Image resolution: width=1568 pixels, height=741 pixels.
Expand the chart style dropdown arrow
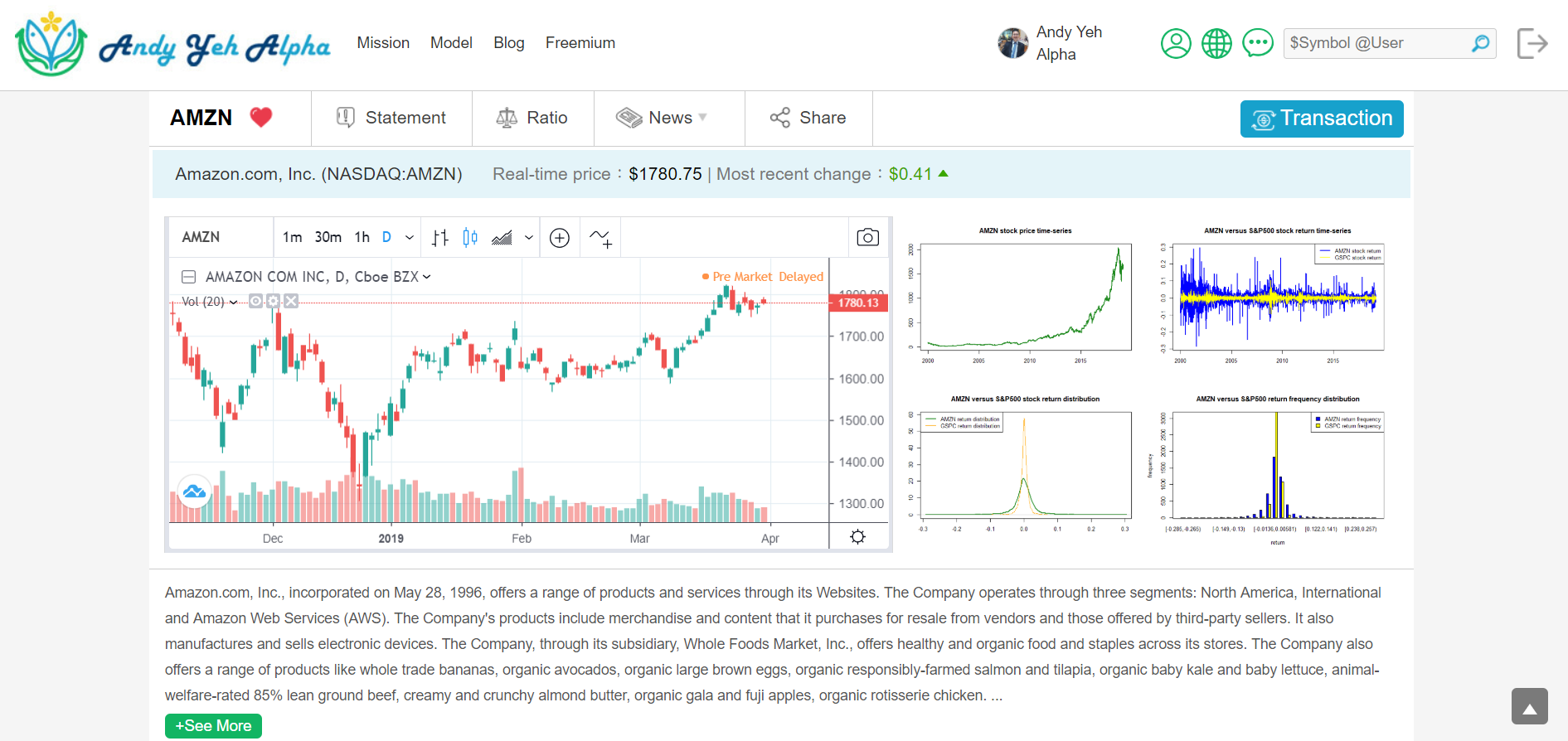529,238
